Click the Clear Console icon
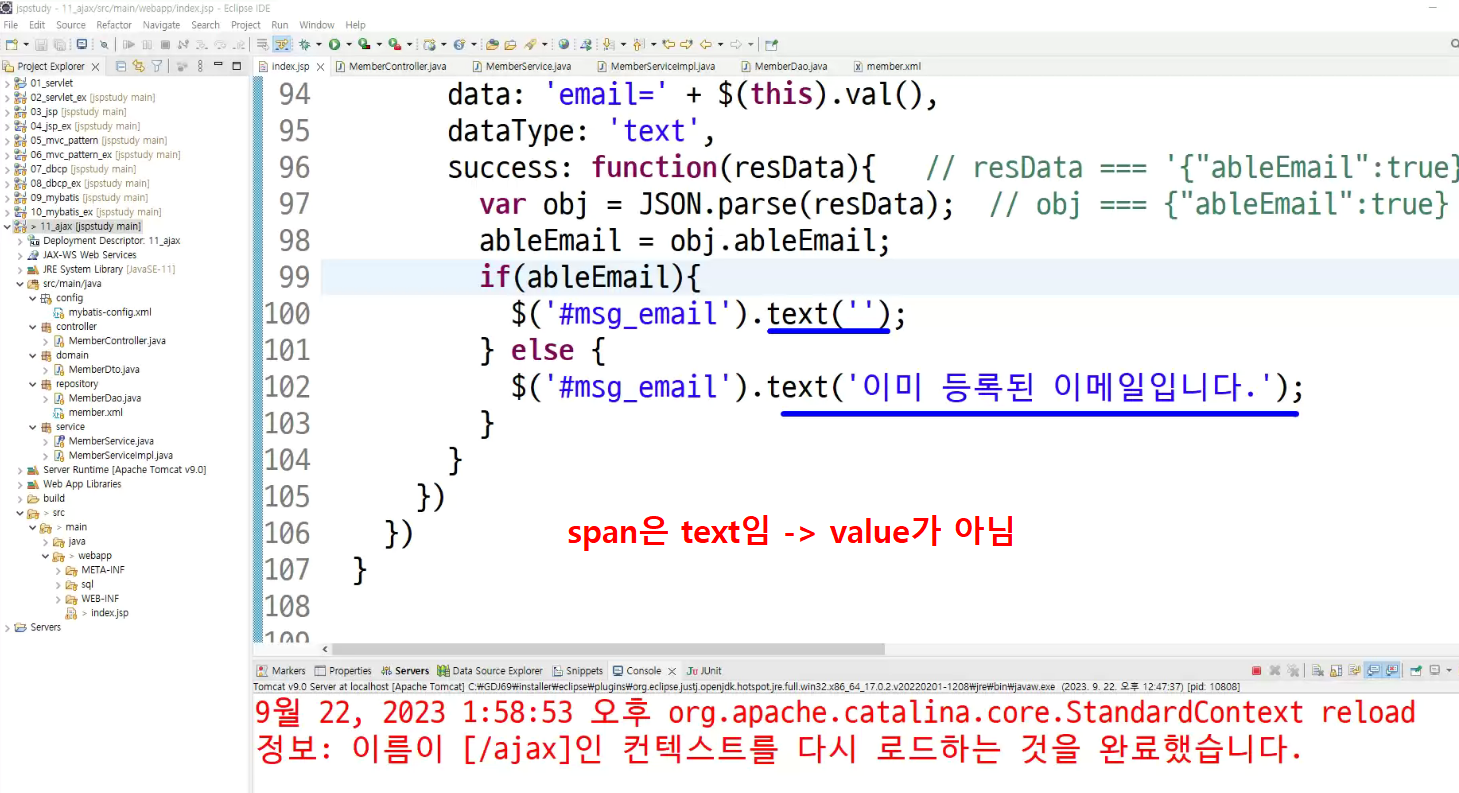1459x793 pixels. tap(1318, 670)
